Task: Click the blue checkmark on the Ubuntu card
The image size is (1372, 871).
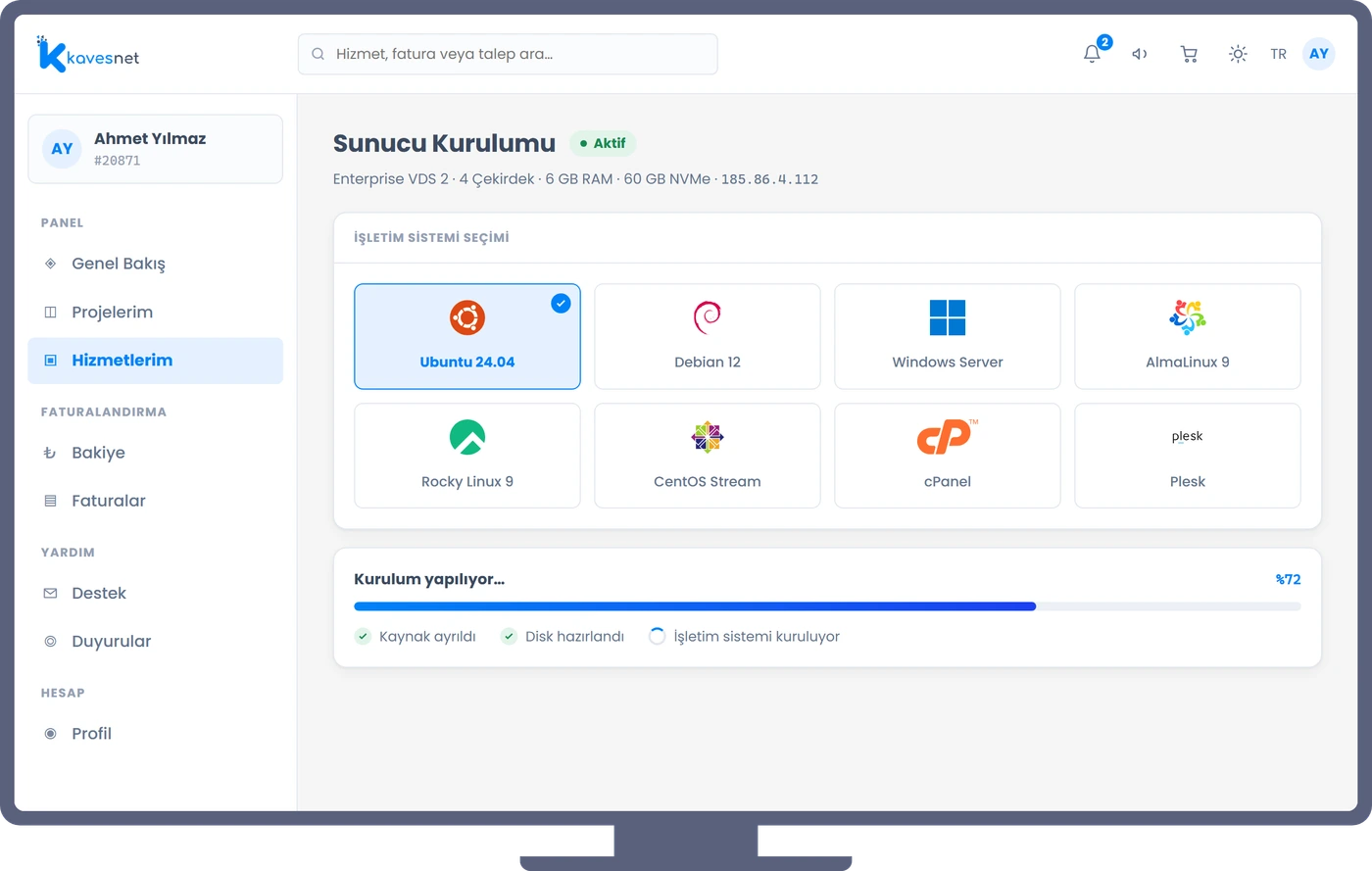Action: 561,304
